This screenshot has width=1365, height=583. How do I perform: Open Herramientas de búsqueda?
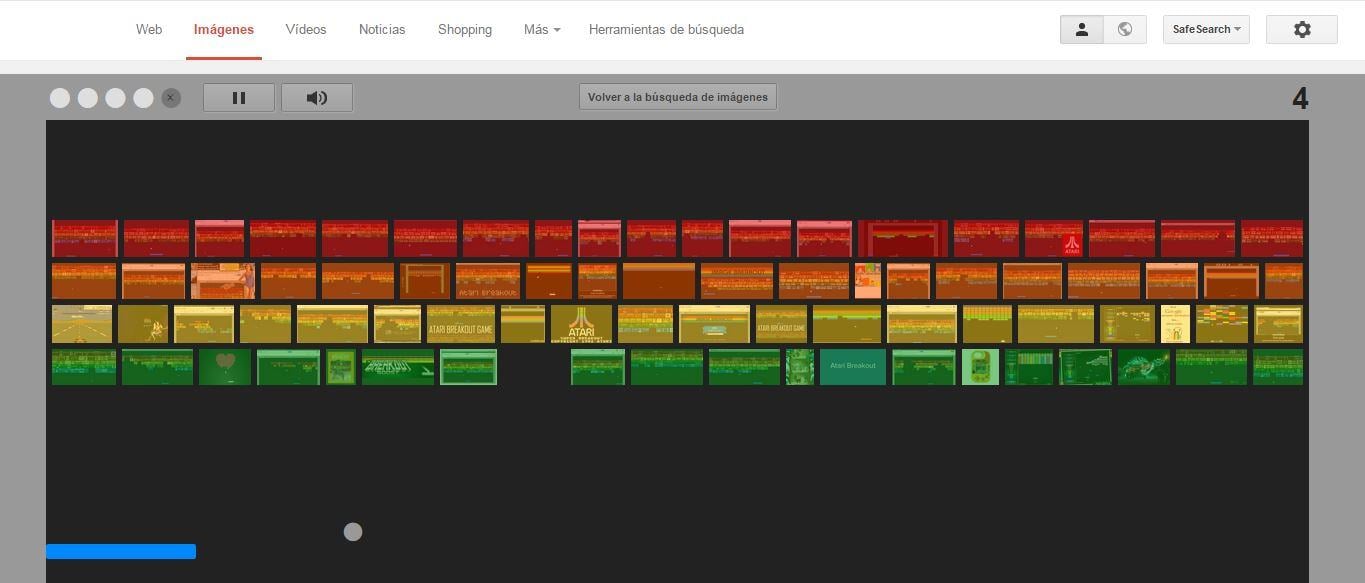(666, 29)
